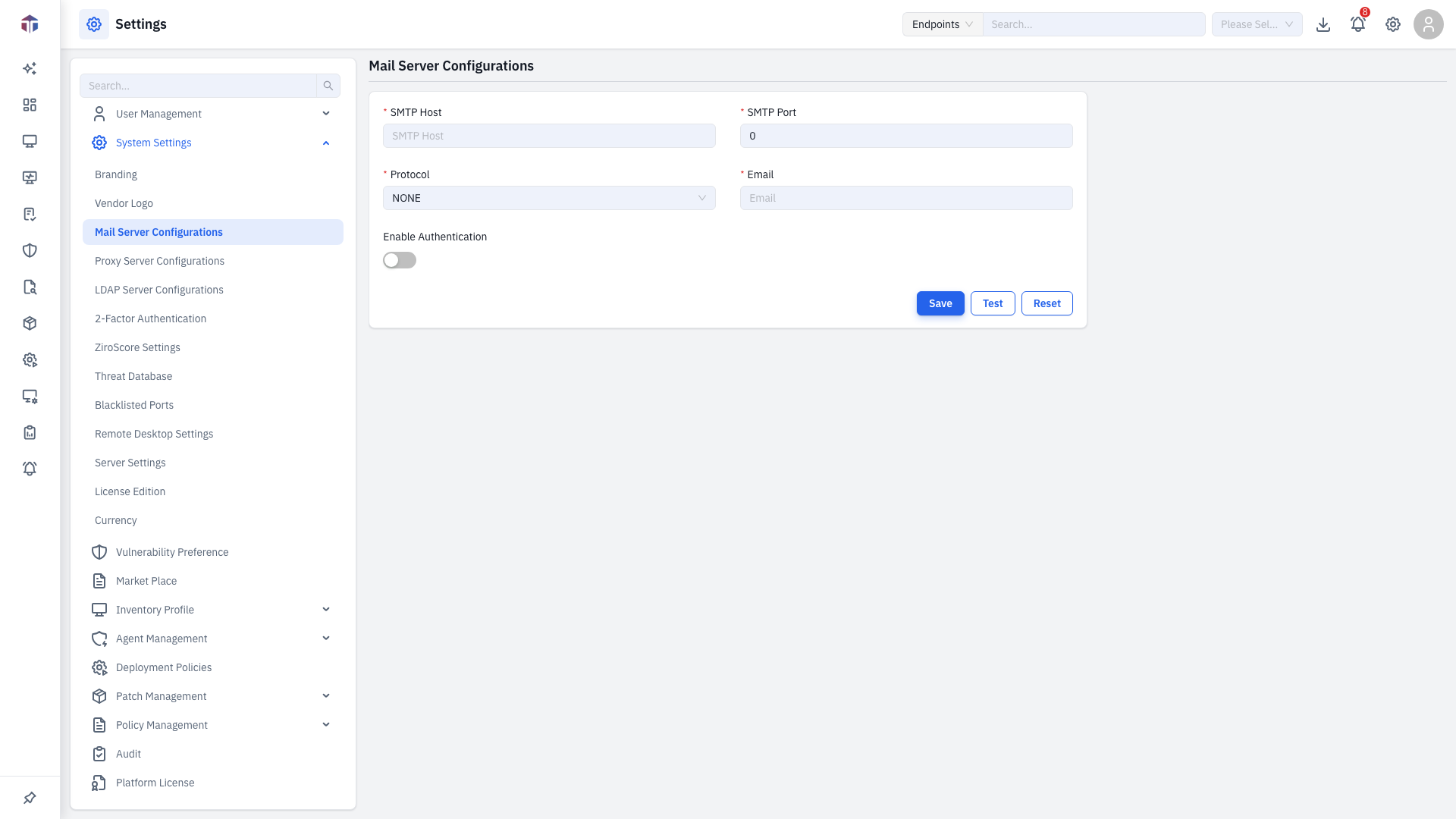Open Branding settings

click(x=213, y=174)
